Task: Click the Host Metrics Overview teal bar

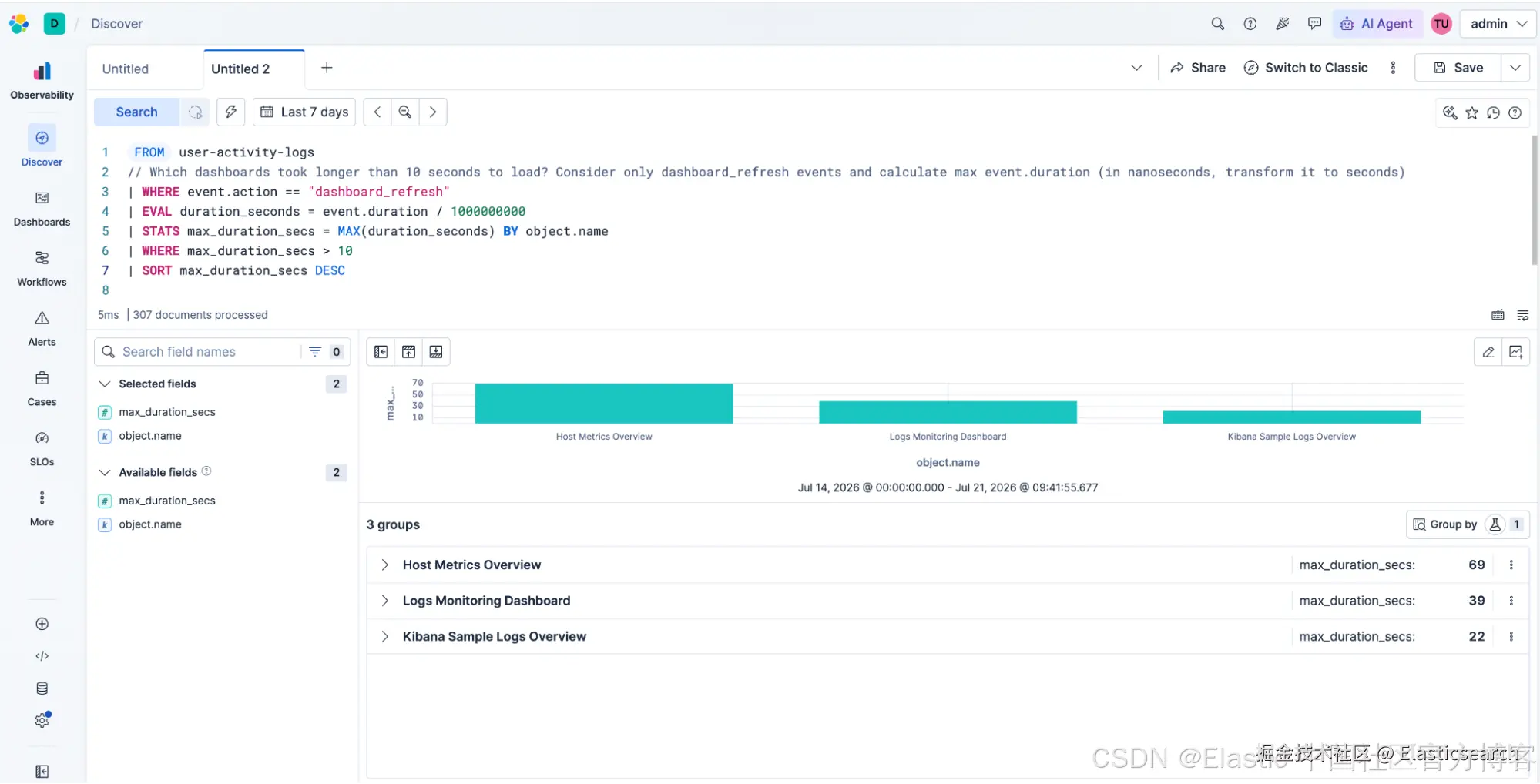Action: 604,404
